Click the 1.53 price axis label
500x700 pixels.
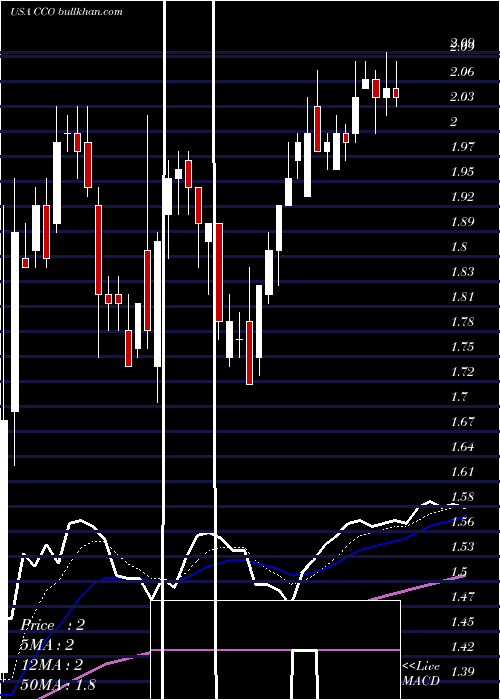462,546
